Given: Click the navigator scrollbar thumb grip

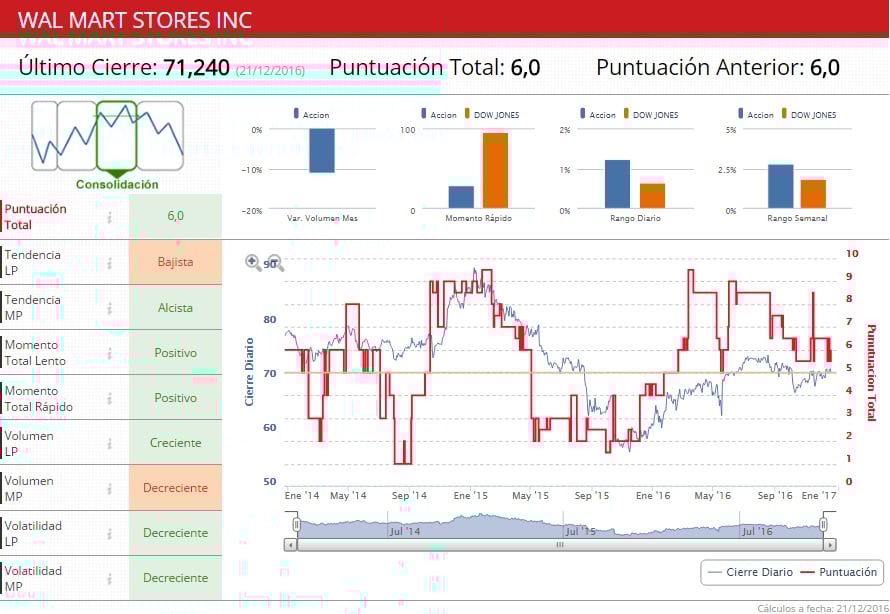Looking at the screenshot, I should (x=560, y=545).
